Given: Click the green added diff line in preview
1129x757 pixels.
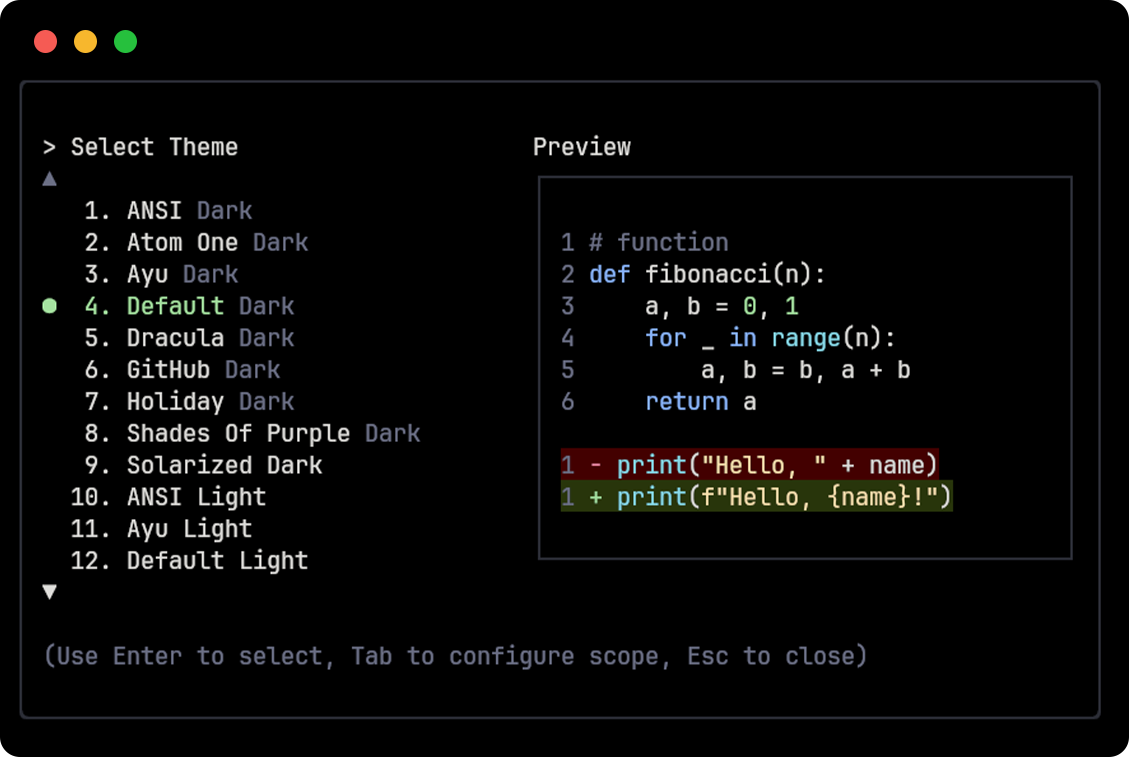Looking at the screenshot, I should [757, 497].
